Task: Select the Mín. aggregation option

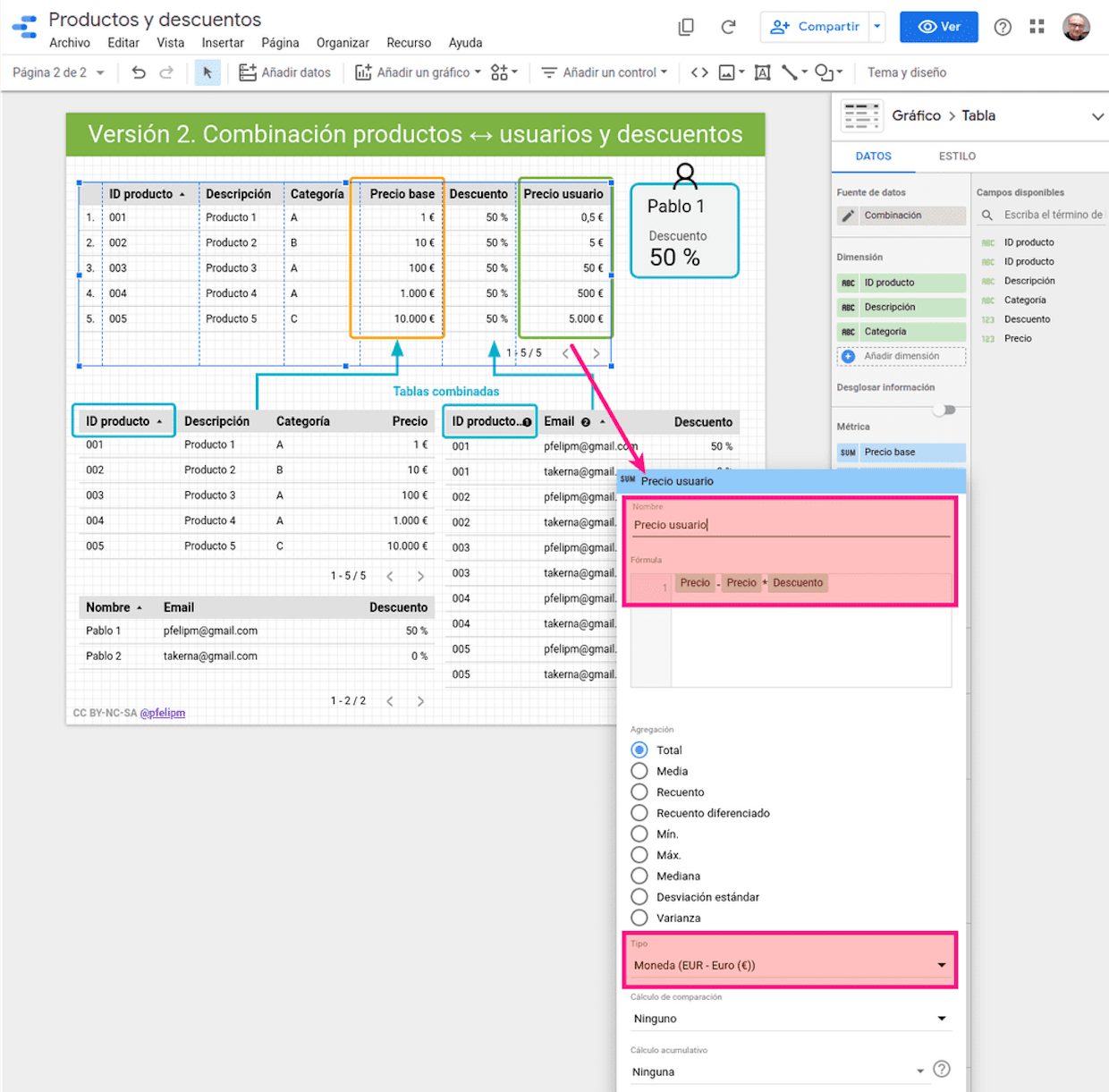Action: pyautogui.click(x=639, y=834)
